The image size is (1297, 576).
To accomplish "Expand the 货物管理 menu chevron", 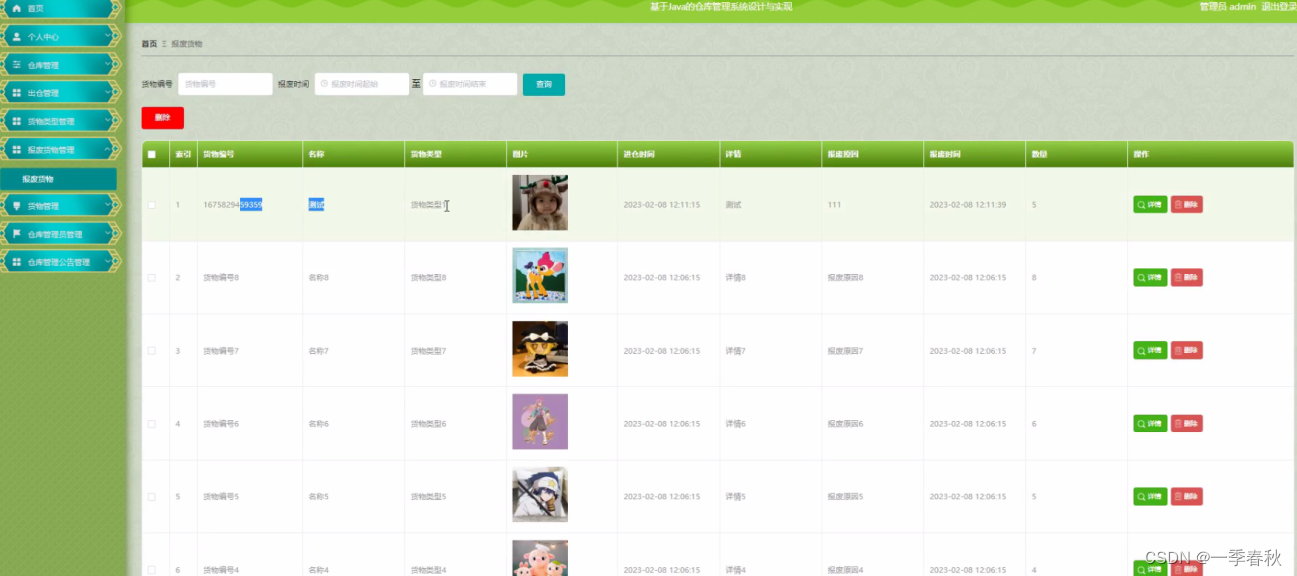I will click(110, 205).
